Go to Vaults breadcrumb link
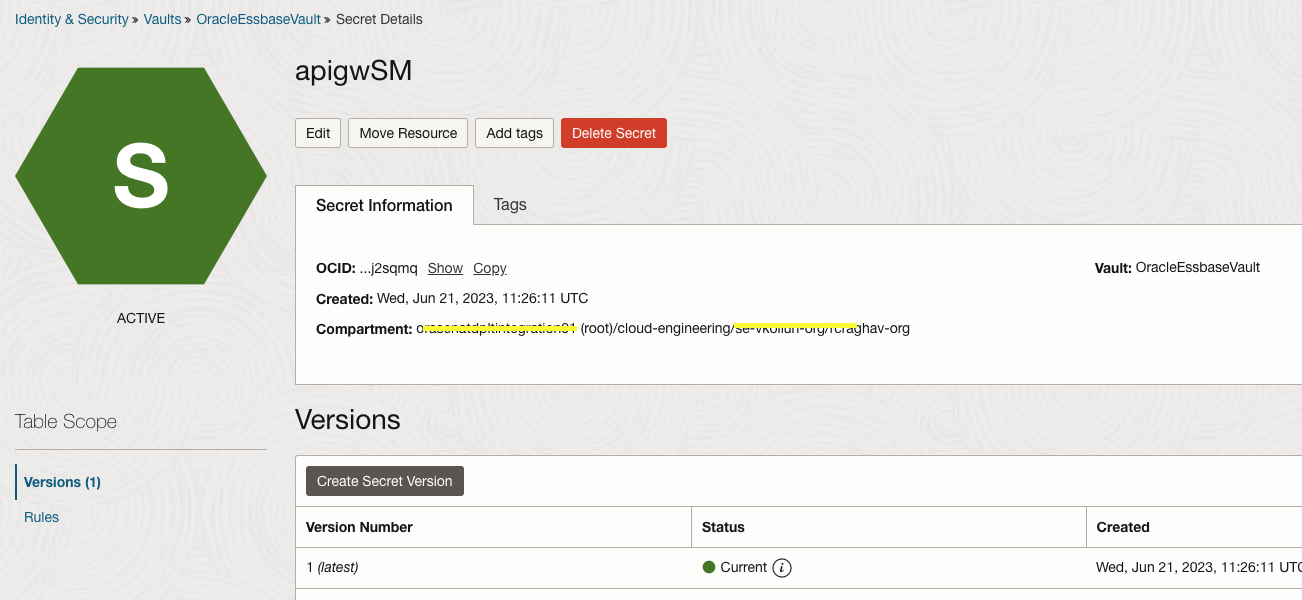 tap(162, 19)
